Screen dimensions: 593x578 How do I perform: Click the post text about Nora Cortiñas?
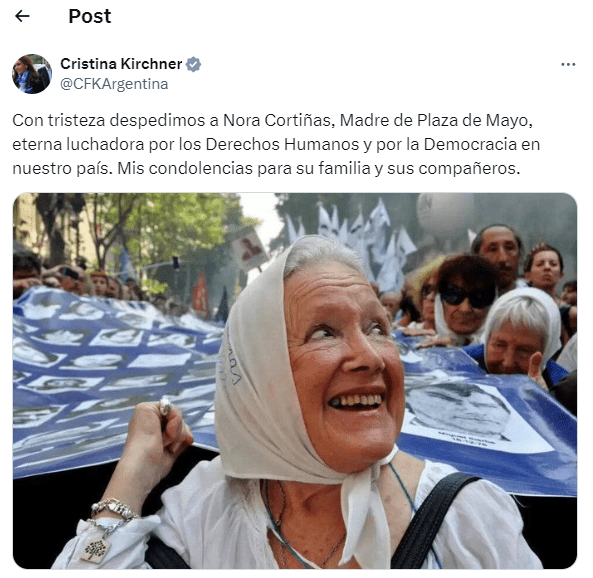(x=276, y=144)
